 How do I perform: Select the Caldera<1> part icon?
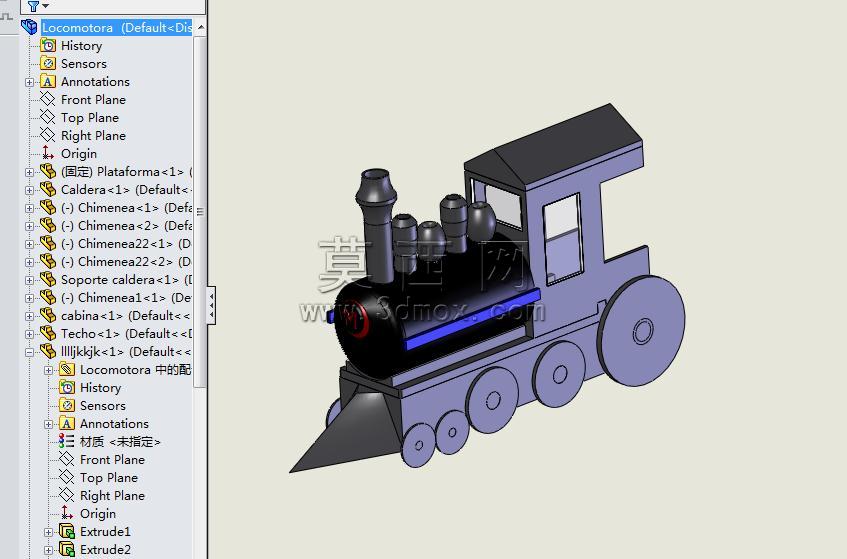pos(48,190)
